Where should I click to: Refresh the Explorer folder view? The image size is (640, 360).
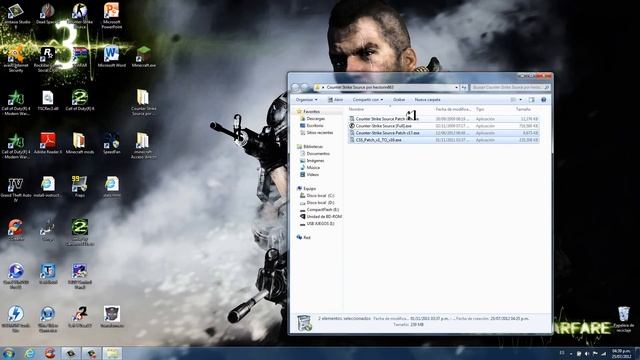tap(464, 87)
